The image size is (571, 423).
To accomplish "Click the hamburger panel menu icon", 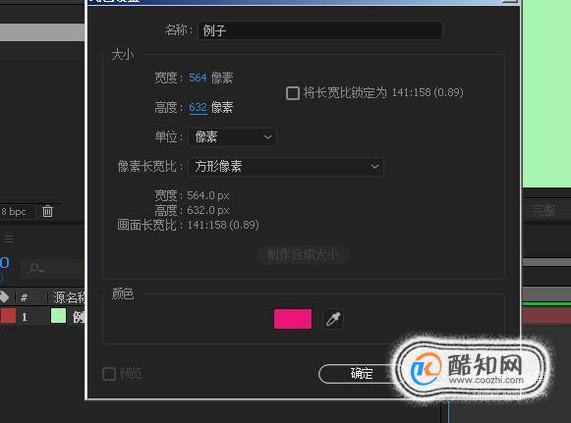I will pyautogui.click(x=9, y=239).
